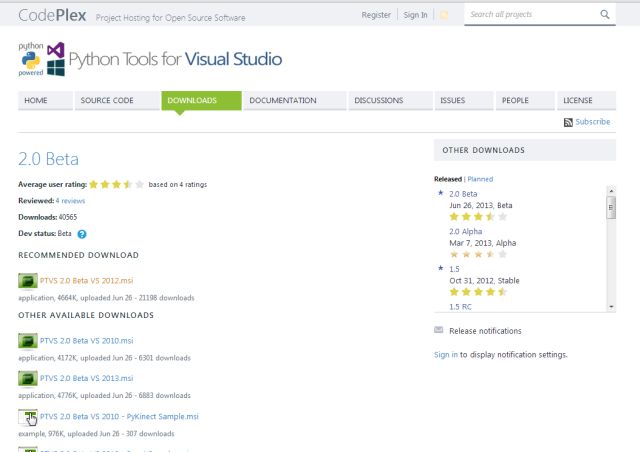Image resolution: width=640 pixels, height=452 pixels.
Task: Click the PyKinect Sample file icon
Action: point(28,417)
